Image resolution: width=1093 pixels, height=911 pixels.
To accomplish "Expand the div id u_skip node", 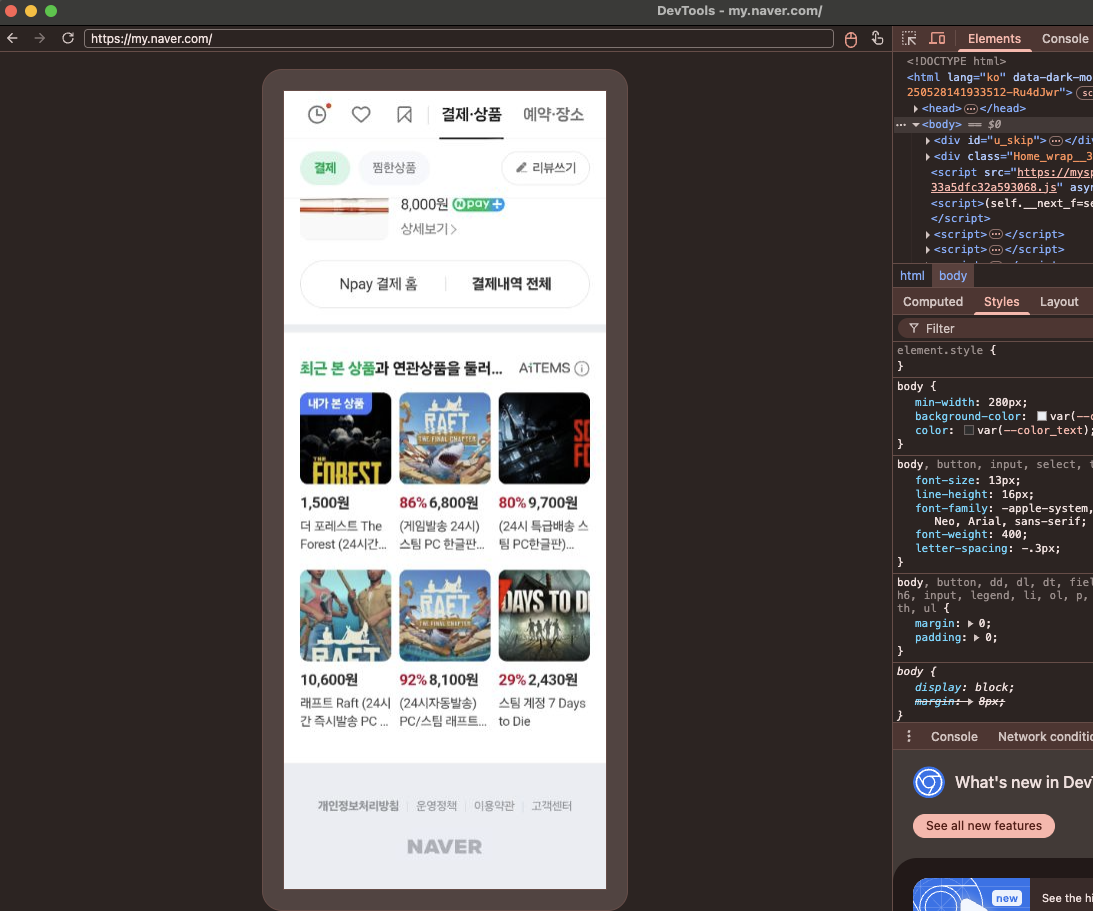I will pos(928,141).
